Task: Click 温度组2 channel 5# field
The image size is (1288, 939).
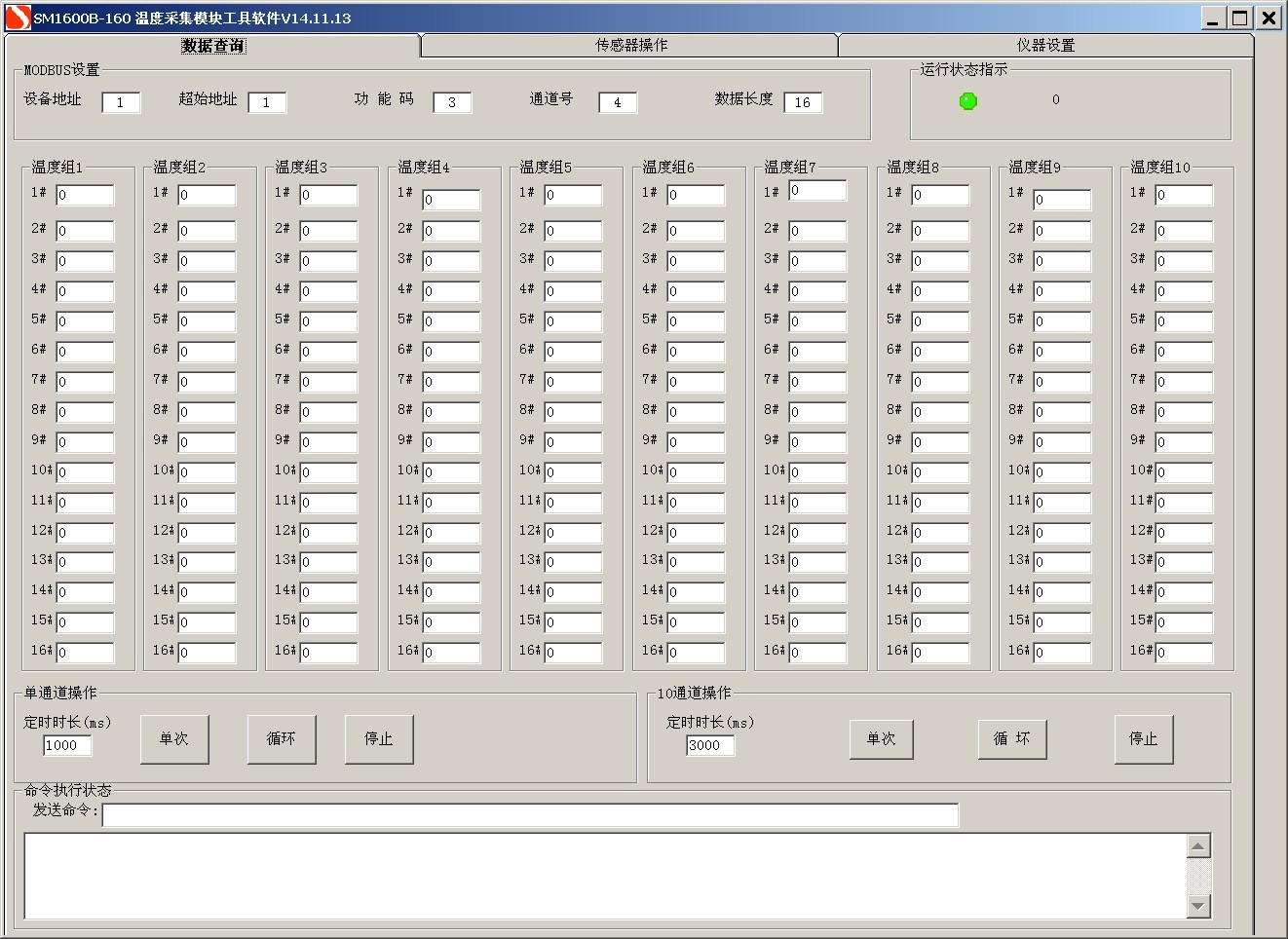Action: click(x=207, y=321)
